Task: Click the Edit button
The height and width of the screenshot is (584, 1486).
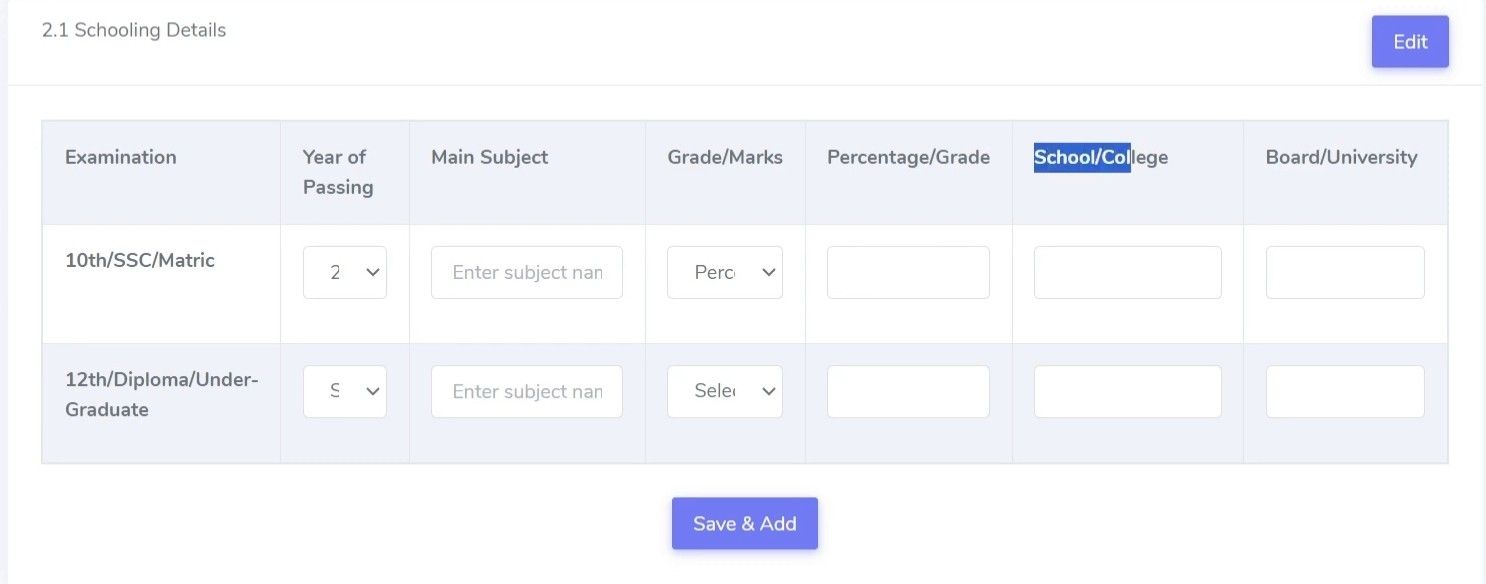Action: tap(1409, 42)
